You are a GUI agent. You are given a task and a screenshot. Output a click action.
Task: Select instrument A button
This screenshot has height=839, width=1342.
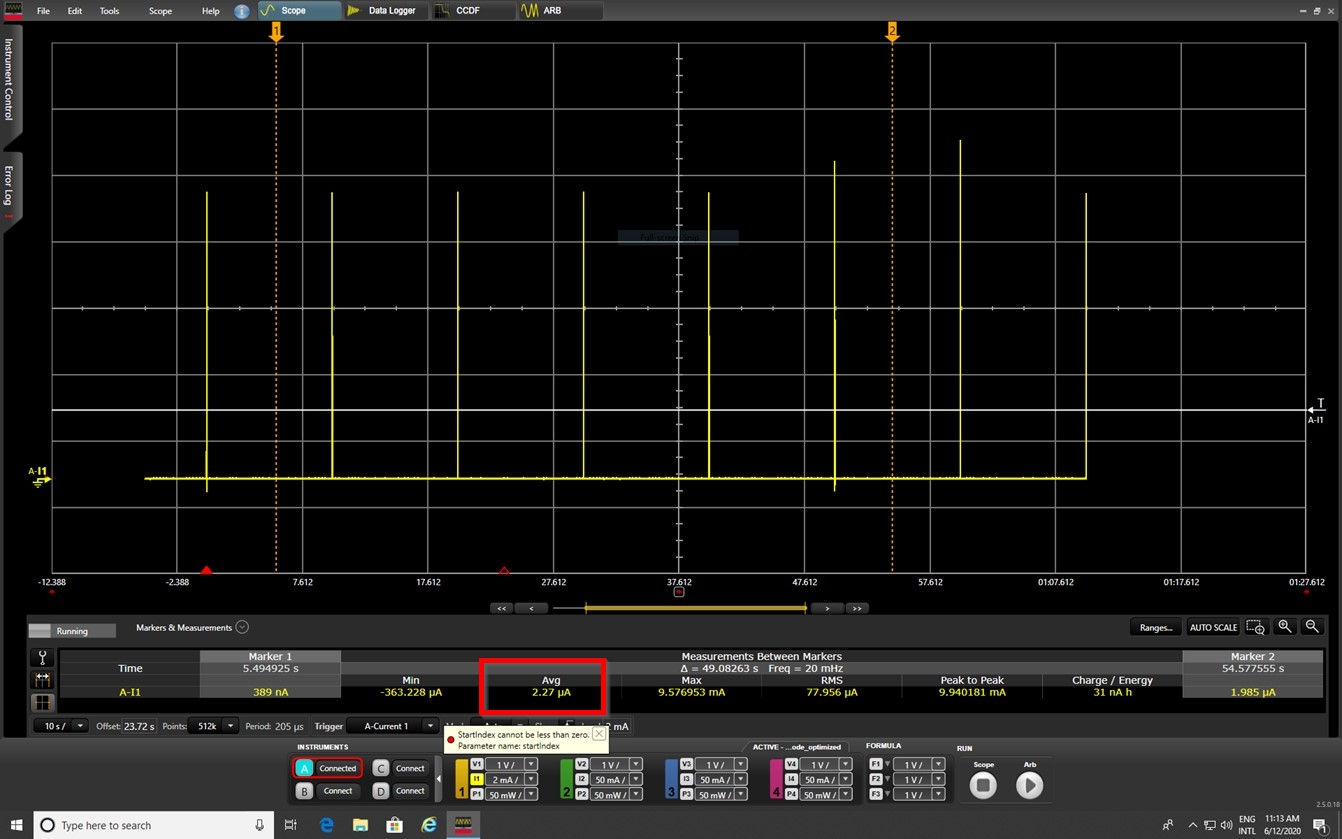tap(304, 768)
